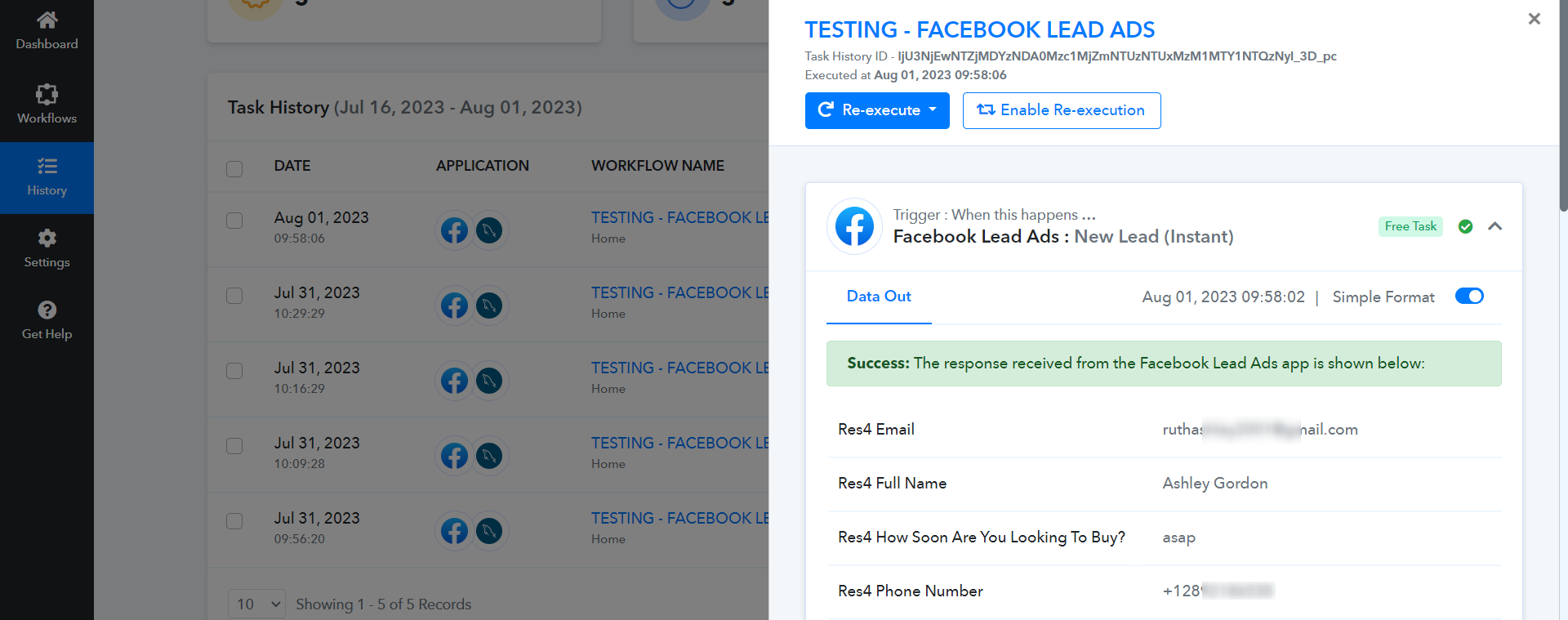Toggle the select-all checkbox in table header
Image resolution: width=1568 pixels, height=620 pixels.
point(234,169)
